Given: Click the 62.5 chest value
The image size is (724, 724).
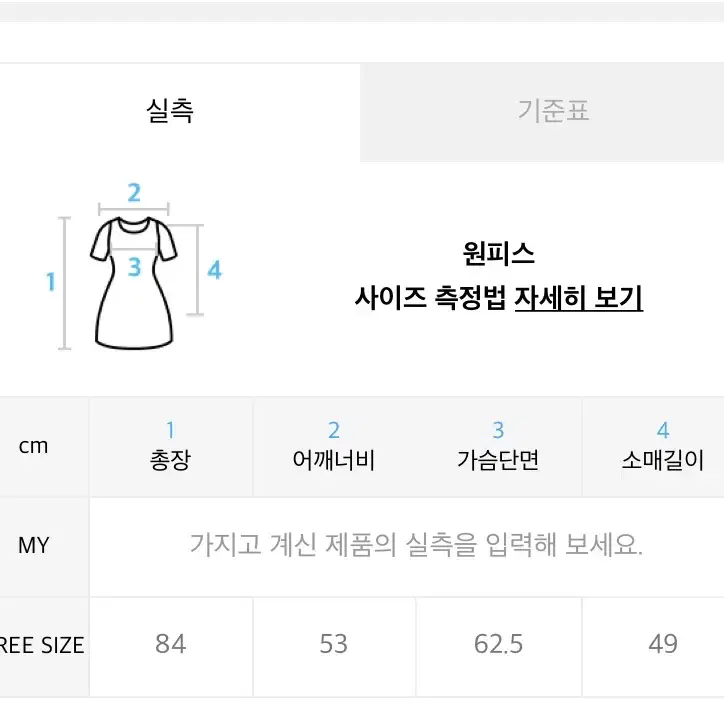Looking at the screenshot, I should pos(498,644).
